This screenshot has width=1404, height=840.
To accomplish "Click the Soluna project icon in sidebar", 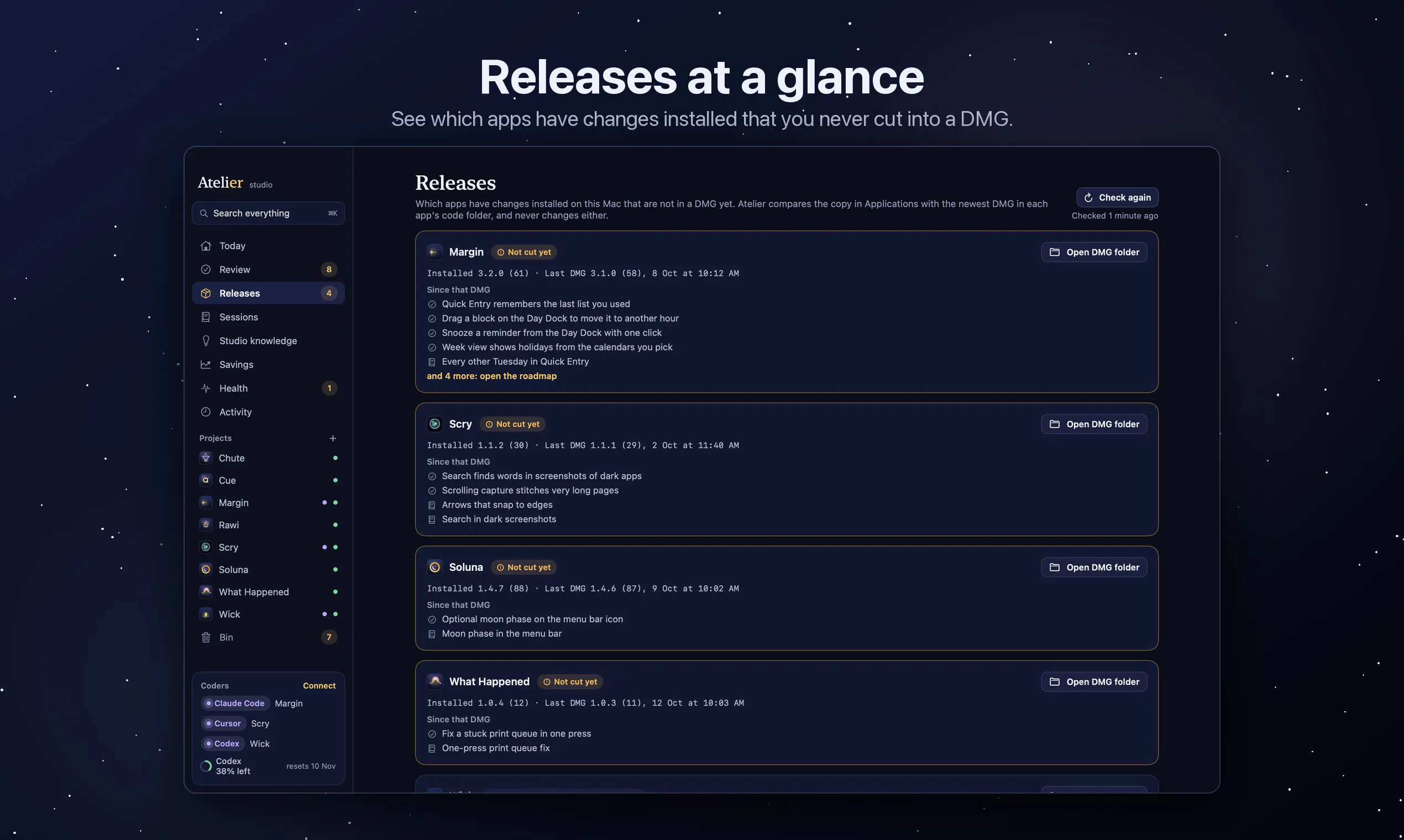I will 206,569.
